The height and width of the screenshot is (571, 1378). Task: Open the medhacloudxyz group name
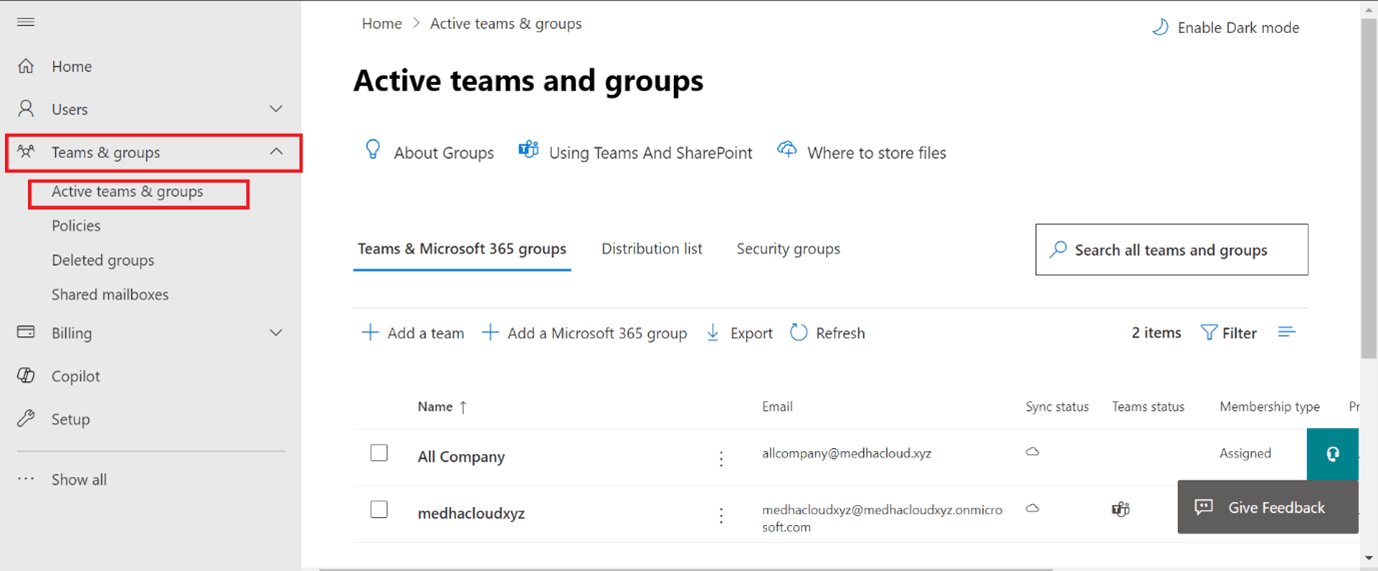471,514
